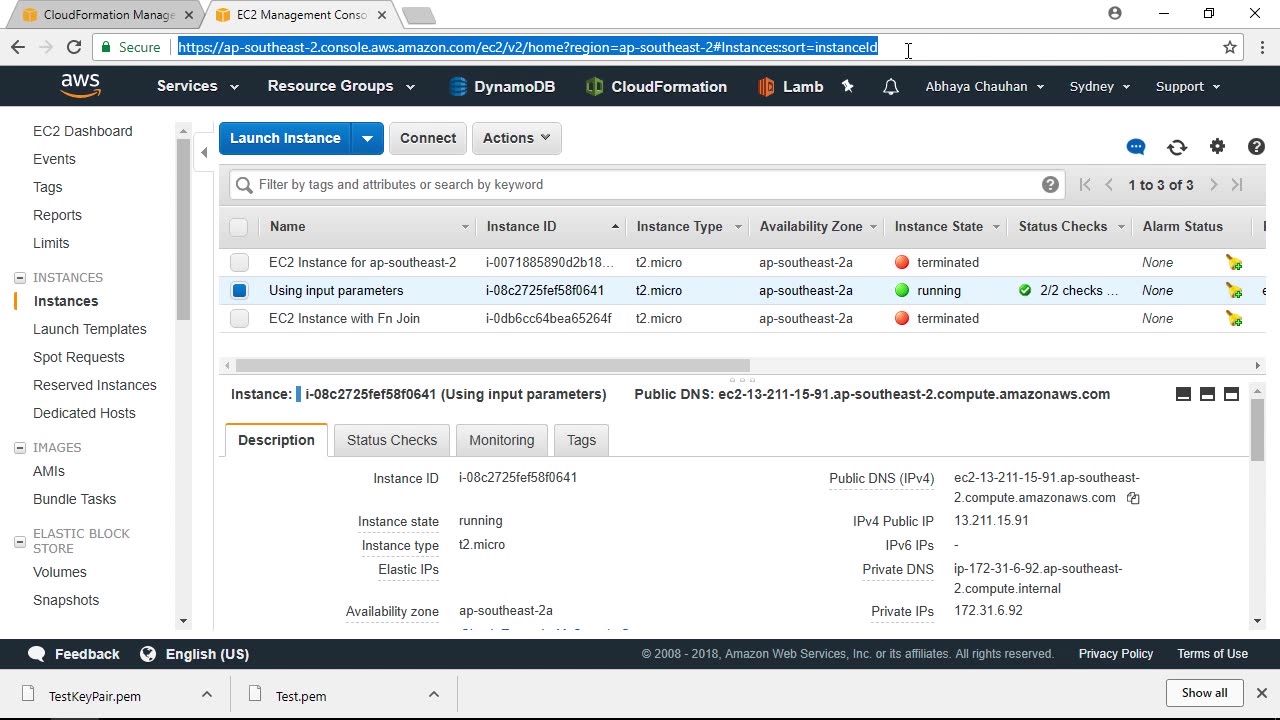Click the horizontal scrollbar of instances table
1280x720 pixels.
(493, 366)
